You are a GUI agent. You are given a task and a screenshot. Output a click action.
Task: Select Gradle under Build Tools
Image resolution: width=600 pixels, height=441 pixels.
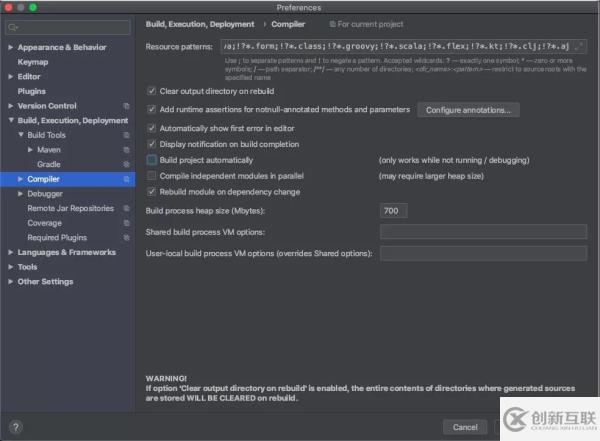[49, 164]
